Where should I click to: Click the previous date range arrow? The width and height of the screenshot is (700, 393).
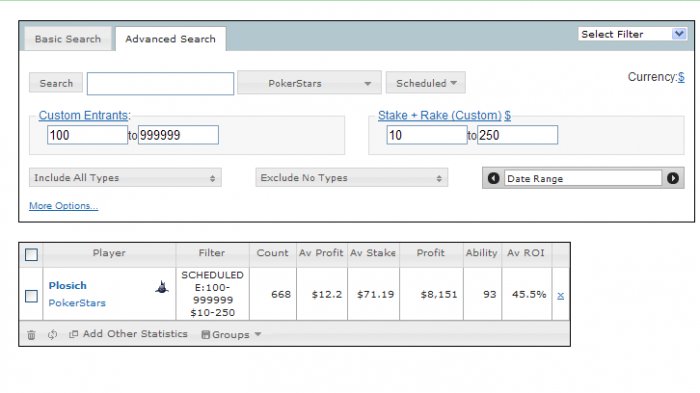point(493,178)
